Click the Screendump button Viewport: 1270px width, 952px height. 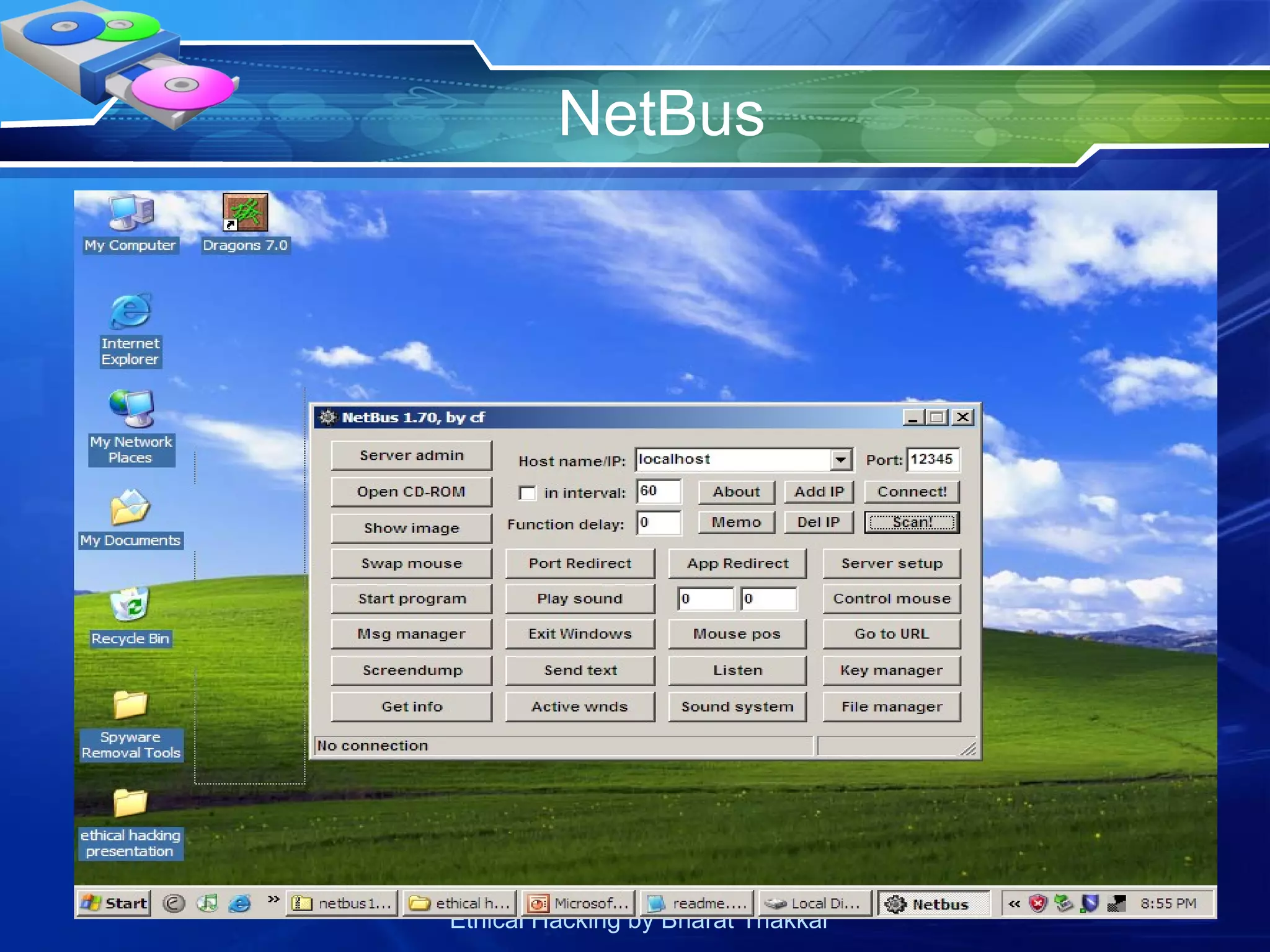coord(412,671)
